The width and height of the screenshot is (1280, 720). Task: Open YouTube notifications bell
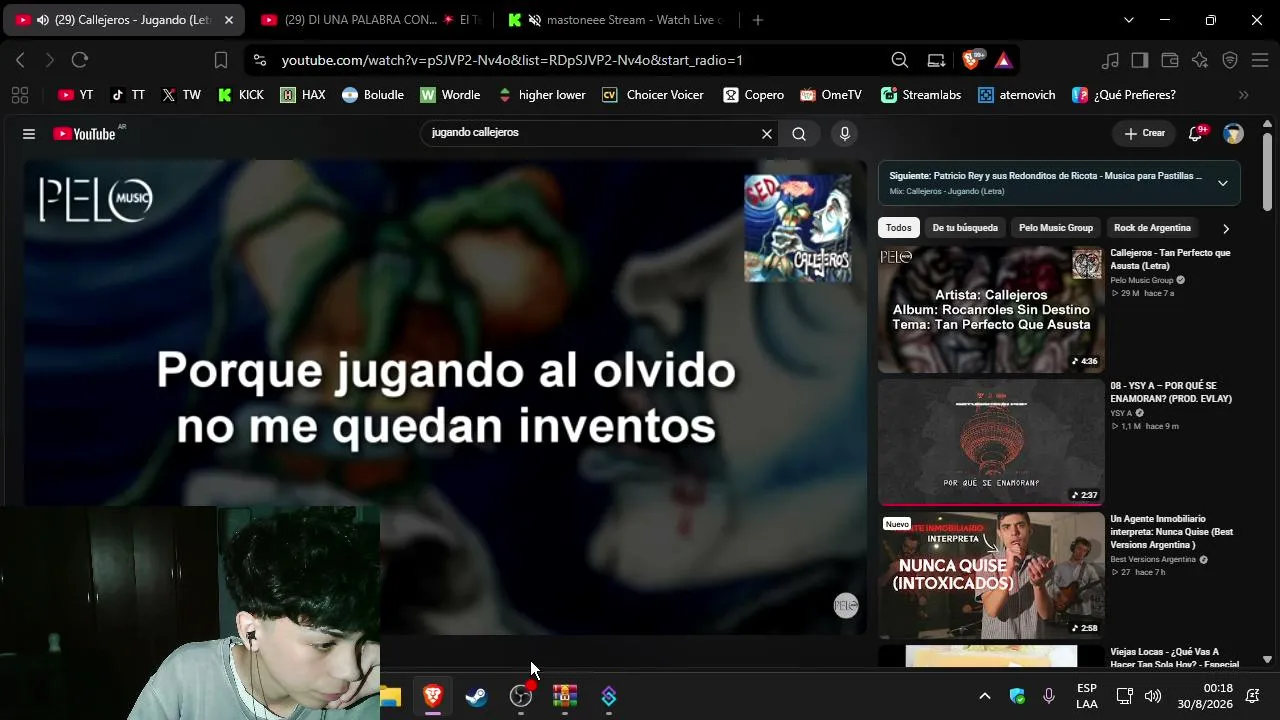pyautogui.click(x=1195, y=134)
